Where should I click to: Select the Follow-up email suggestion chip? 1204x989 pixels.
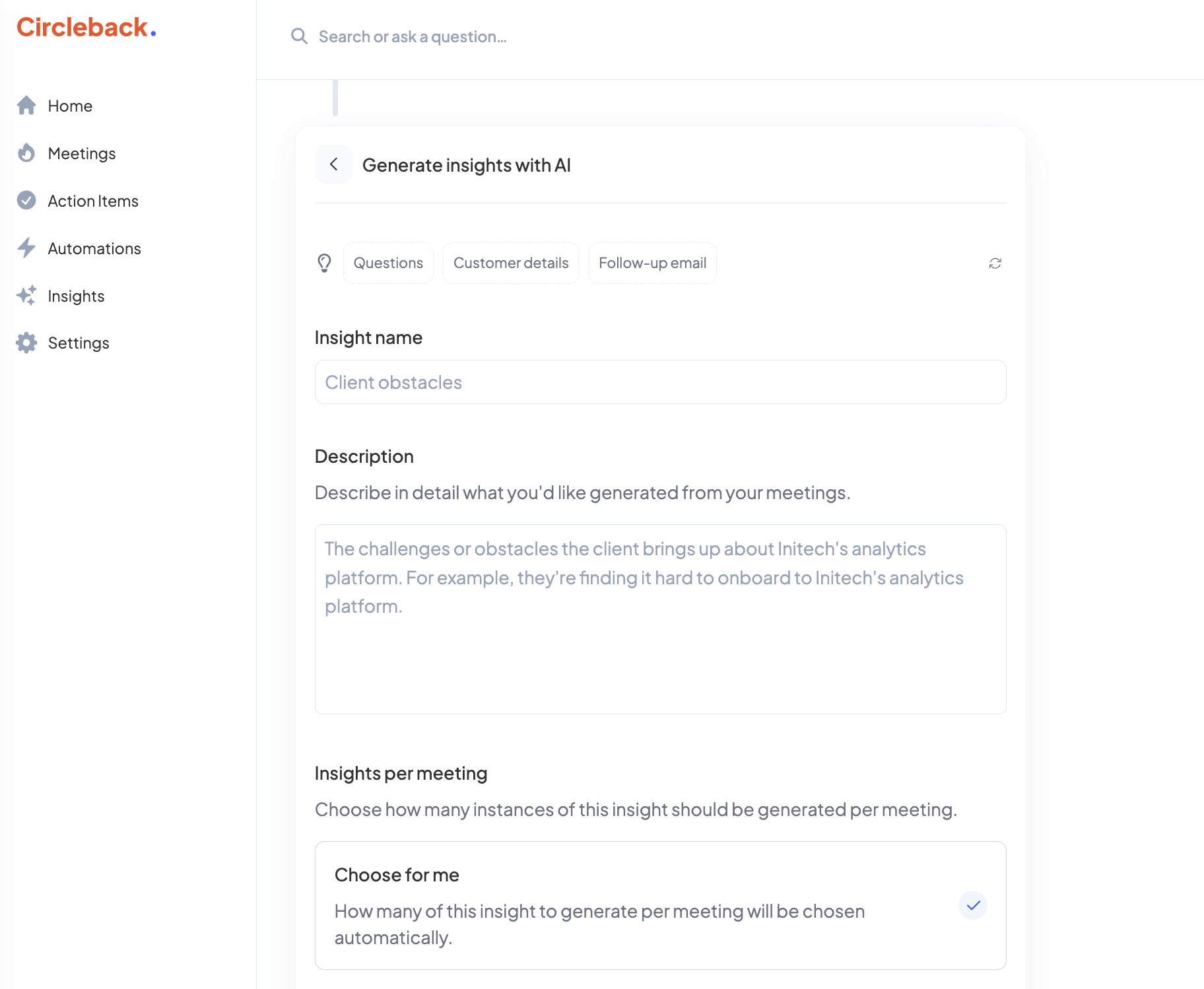point(652,263)
